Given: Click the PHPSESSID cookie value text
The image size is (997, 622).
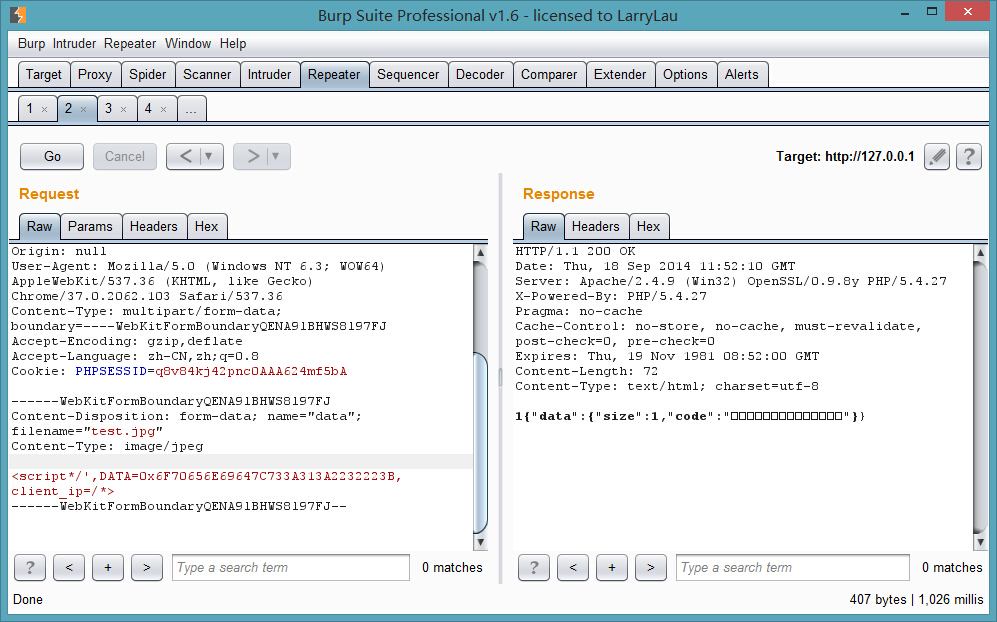Looking at the screenshot, I should pos(251,371).
